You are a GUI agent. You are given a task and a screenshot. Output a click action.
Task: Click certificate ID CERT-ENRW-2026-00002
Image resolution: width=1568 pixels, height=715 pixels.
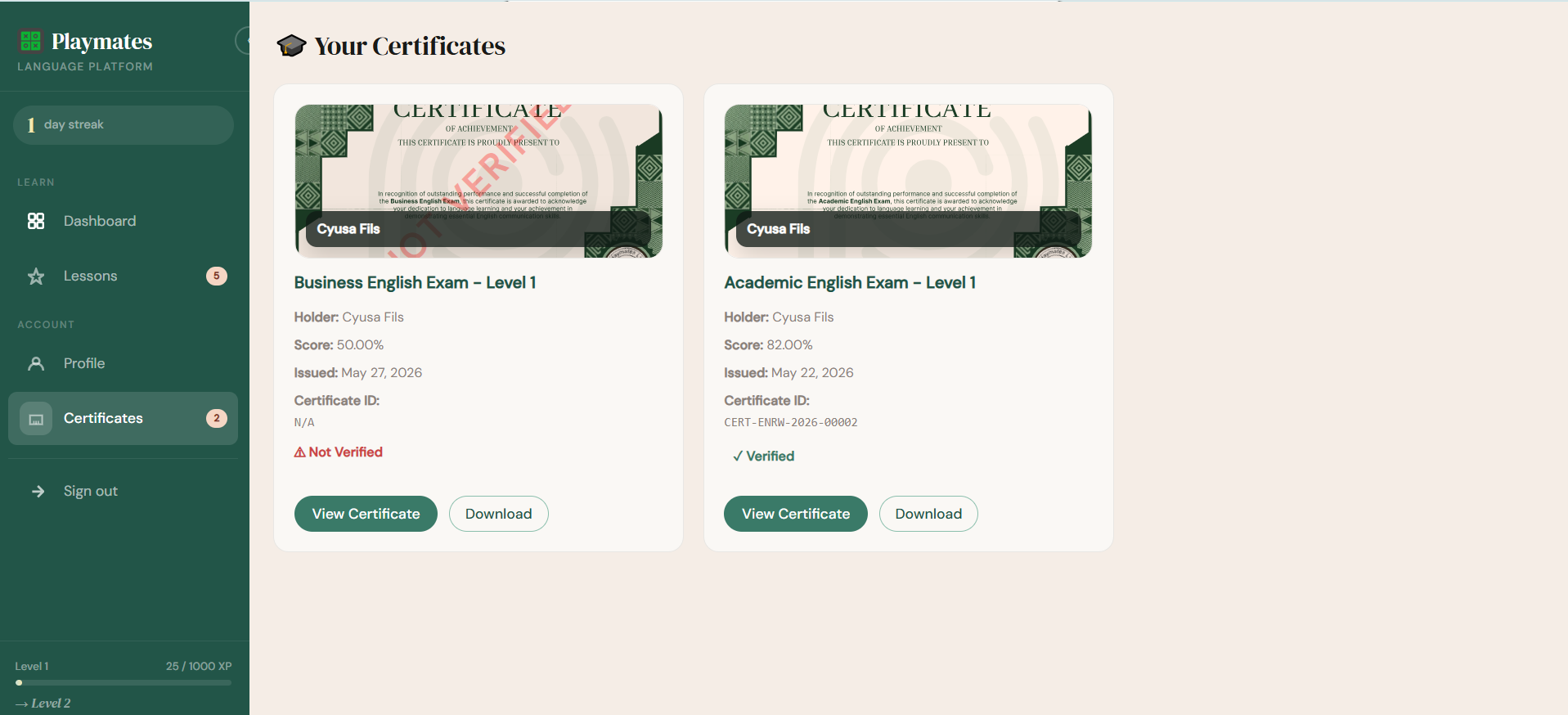(x=791, y=423)
